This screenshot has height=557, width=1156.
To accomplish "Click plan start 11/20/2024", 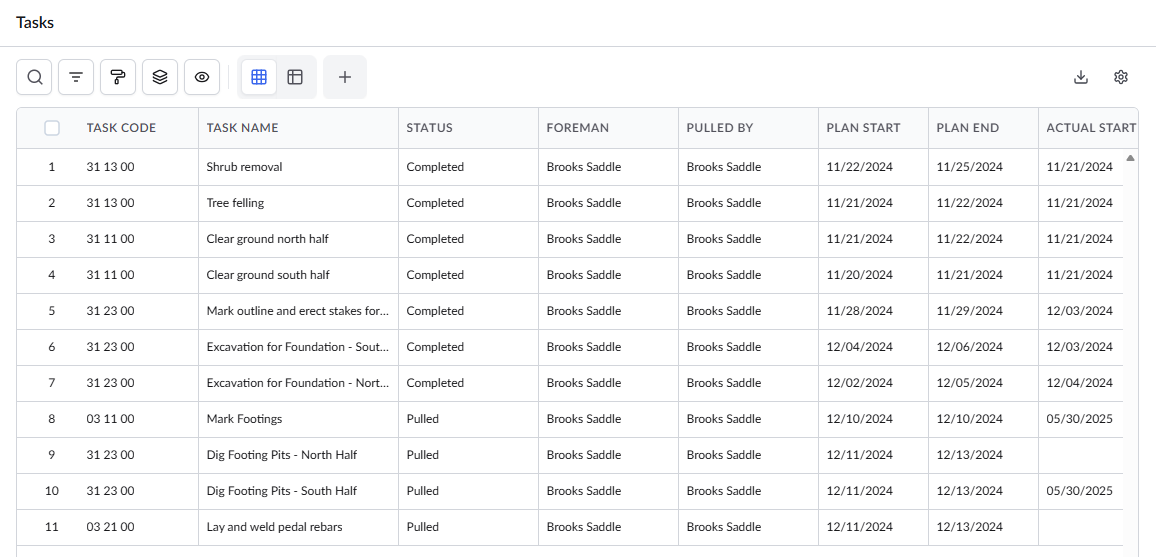I will coord(860,275).
